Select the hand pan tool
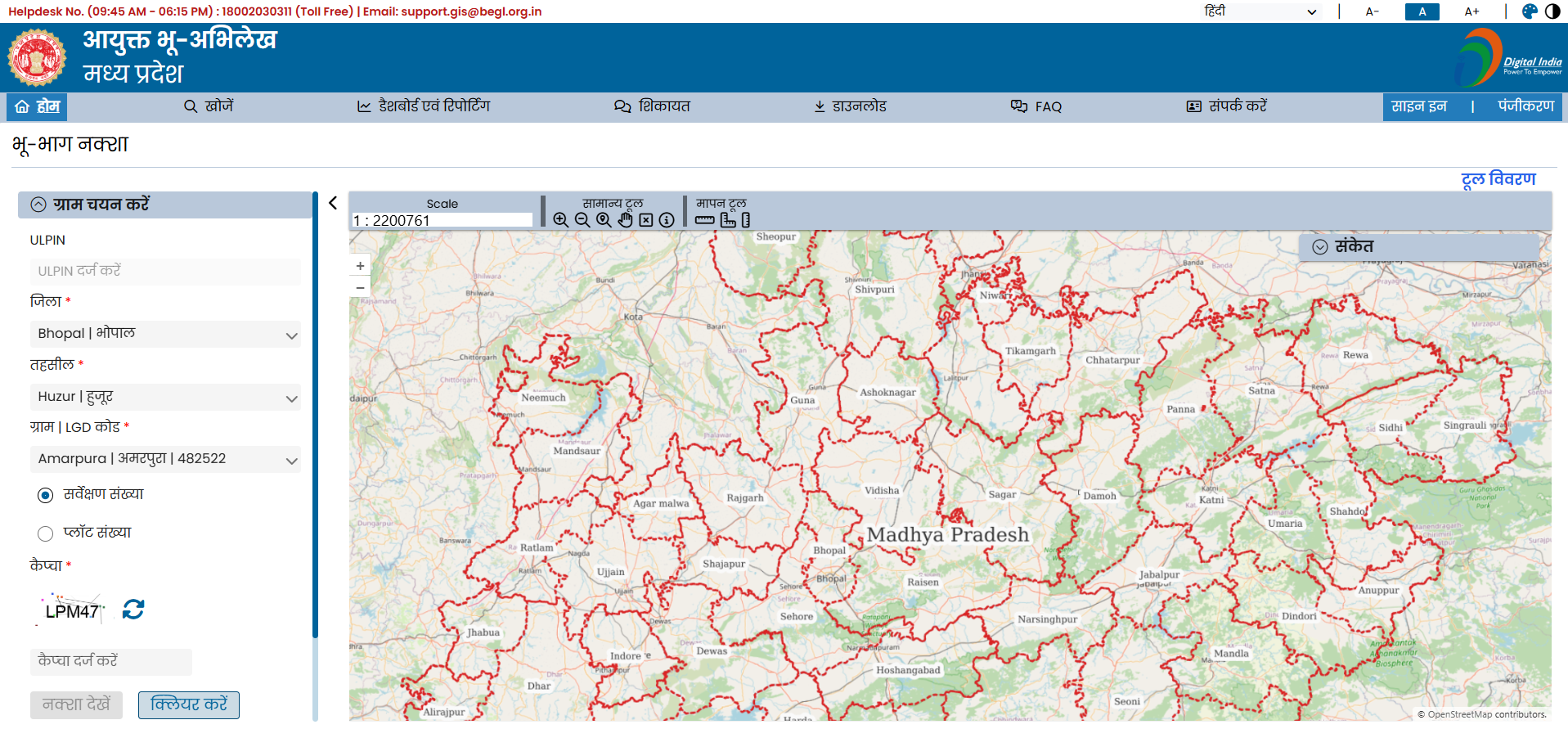The image size is (1568, 738). [625, 220]
